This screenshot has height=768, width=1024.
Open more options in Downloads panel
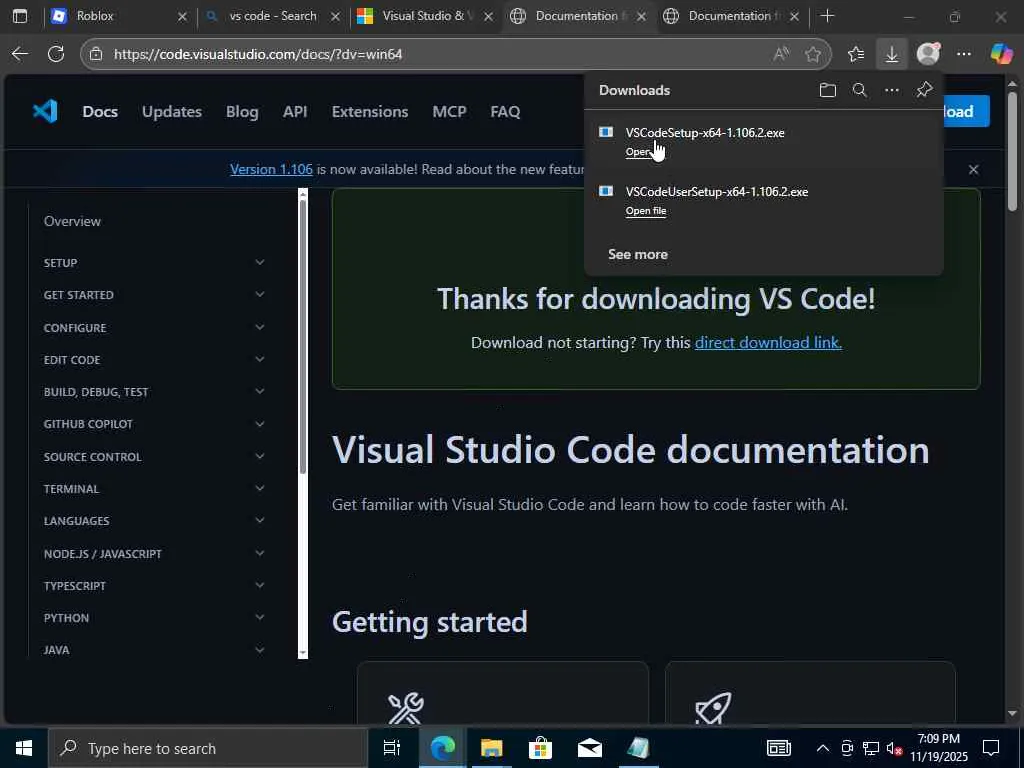pyautogui.click(x=891, y=90)
